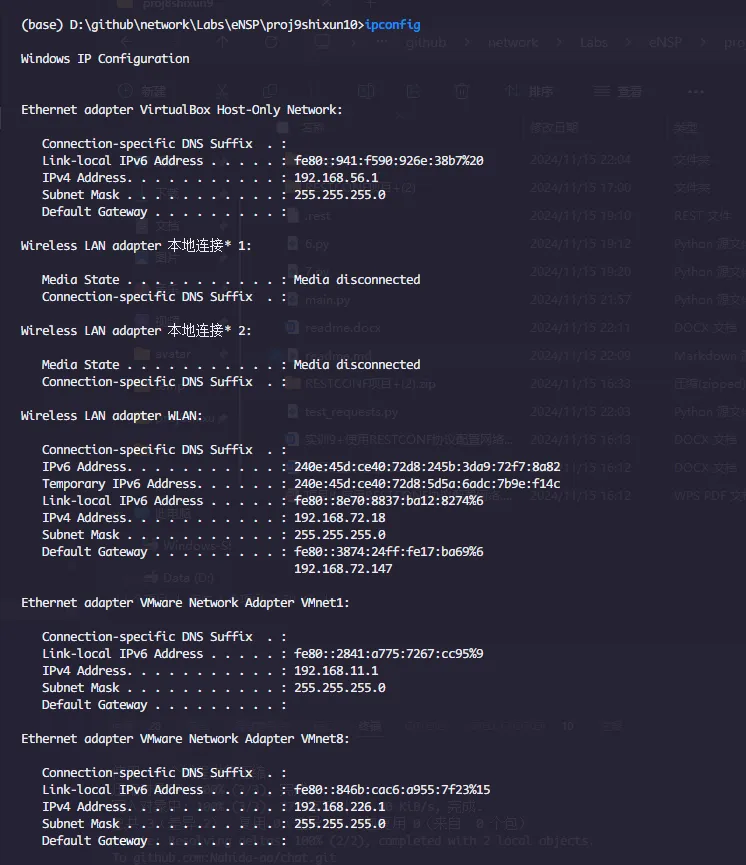This screenshot has height=865, width=746.
Task: Click the Wireless LAN adapter 本地连接* 2 heading
Action: tap(136, 330)
